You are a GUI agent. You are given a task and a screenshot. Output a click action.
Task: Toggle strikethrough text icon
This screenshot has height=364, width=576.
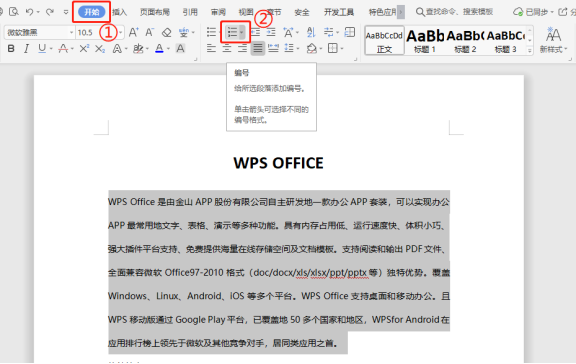click(63, 48)
